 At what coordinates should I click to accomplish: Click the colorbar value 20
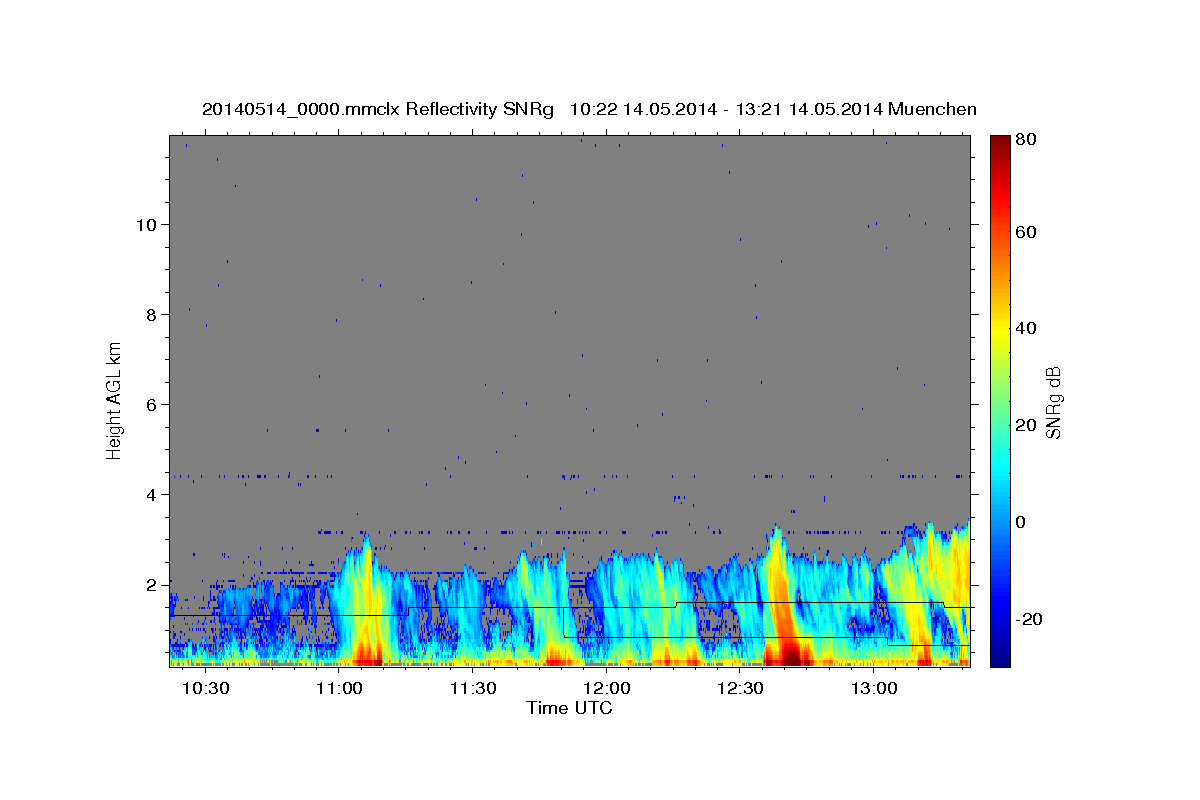1025,426
